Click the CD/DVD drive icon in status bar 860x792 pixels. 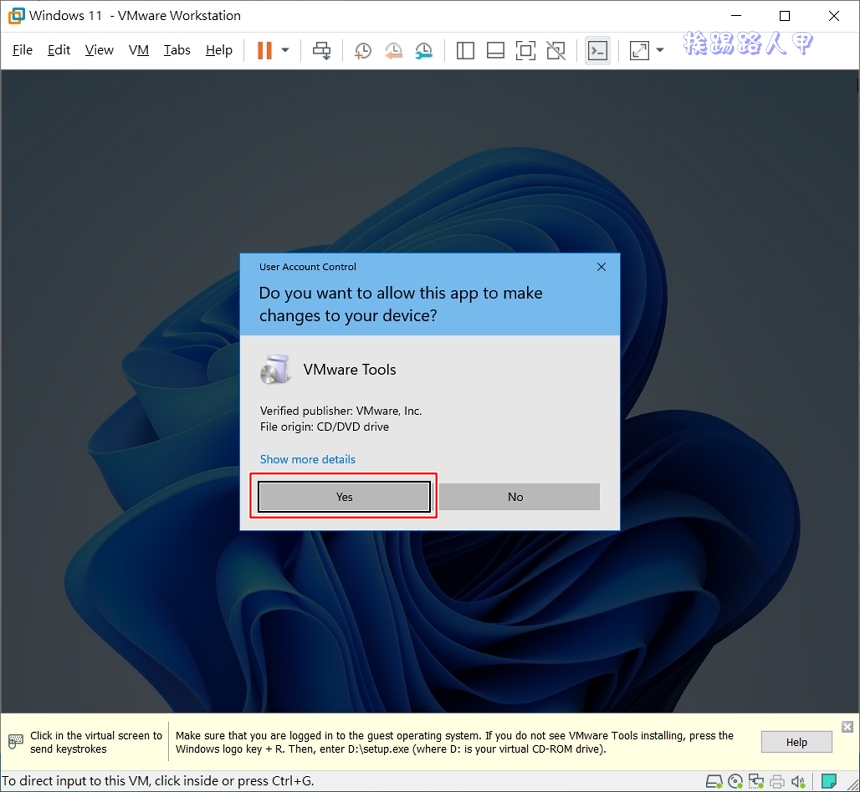736,781
